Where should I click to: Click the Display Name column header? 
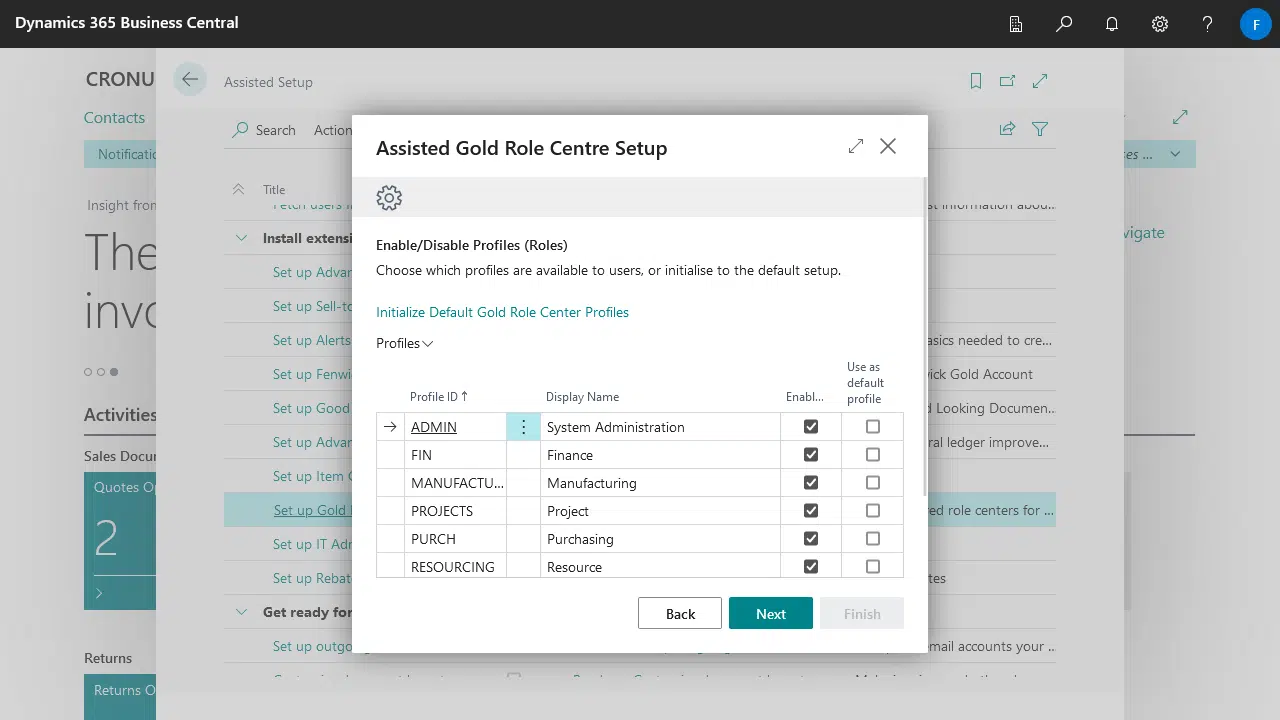coord(582,397)
